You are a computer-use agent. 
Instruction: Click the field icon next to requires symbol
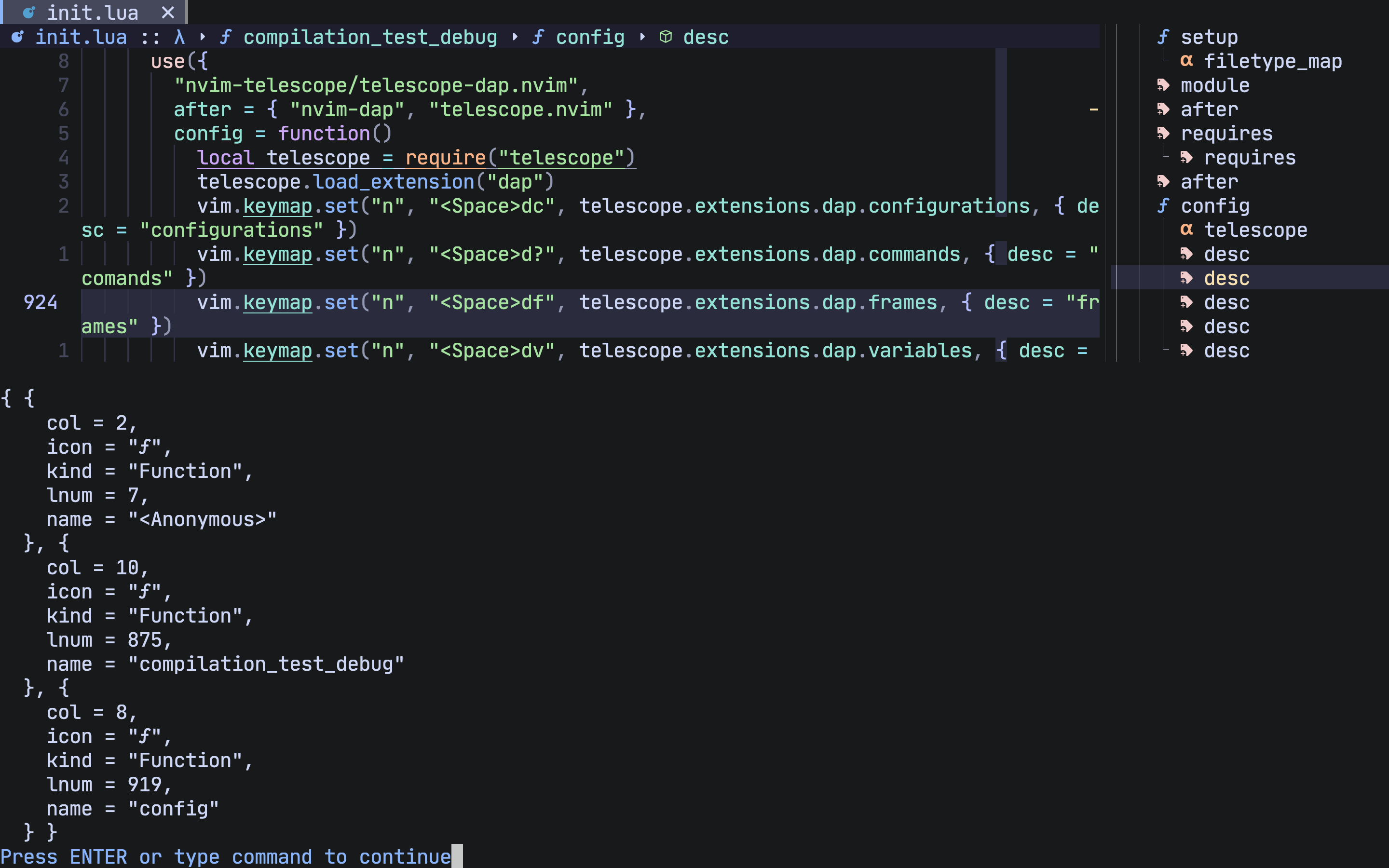tap(1164, 133)
